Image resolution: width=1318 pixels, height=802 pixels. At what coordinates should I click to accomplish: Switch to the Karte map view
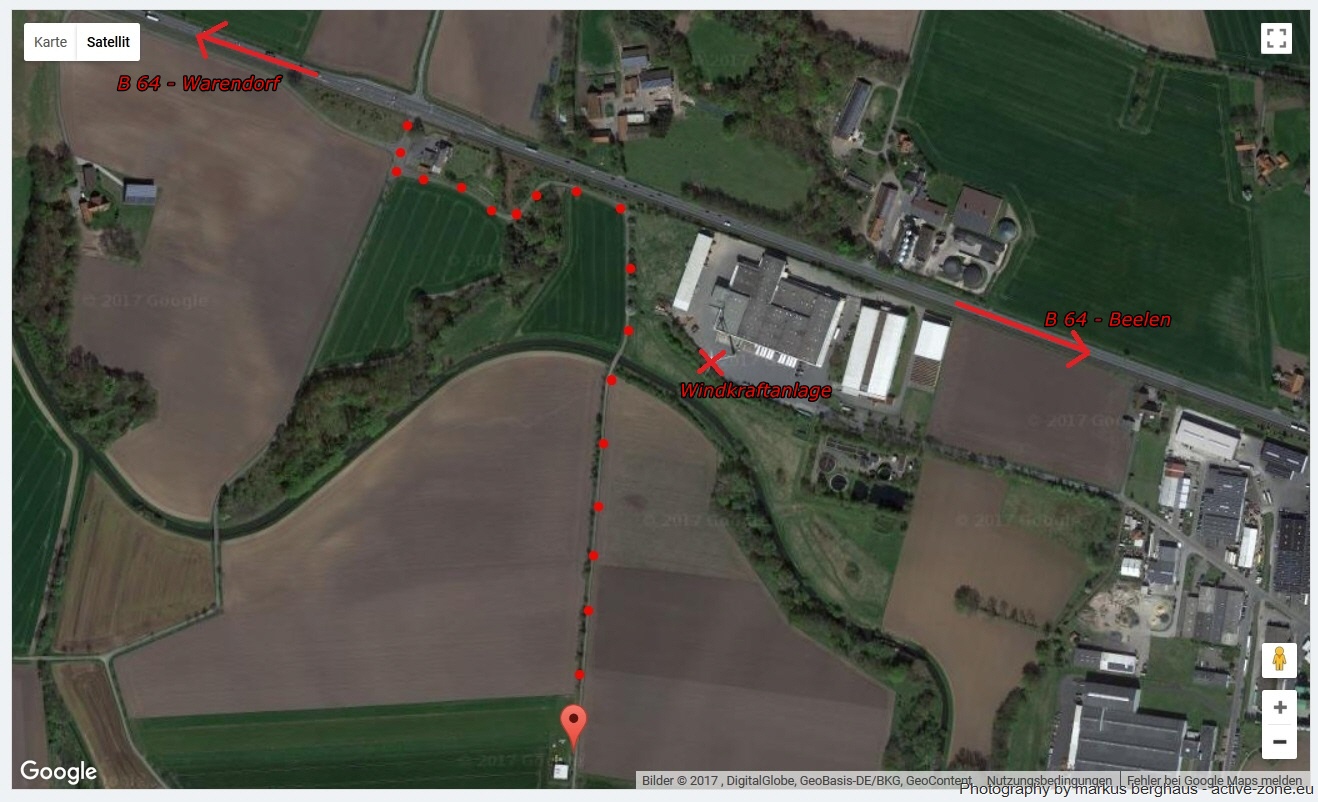coord(50,42)
